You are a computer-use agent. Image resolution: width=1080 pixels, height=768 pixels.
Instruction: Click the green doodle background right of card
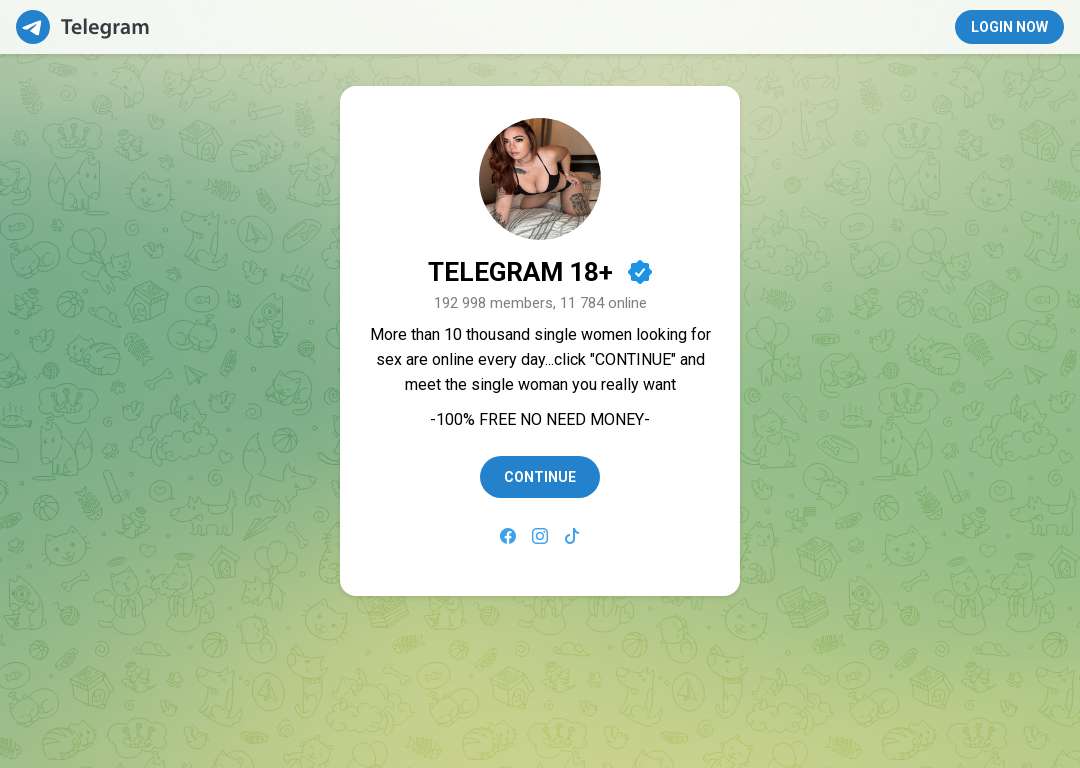909,344
